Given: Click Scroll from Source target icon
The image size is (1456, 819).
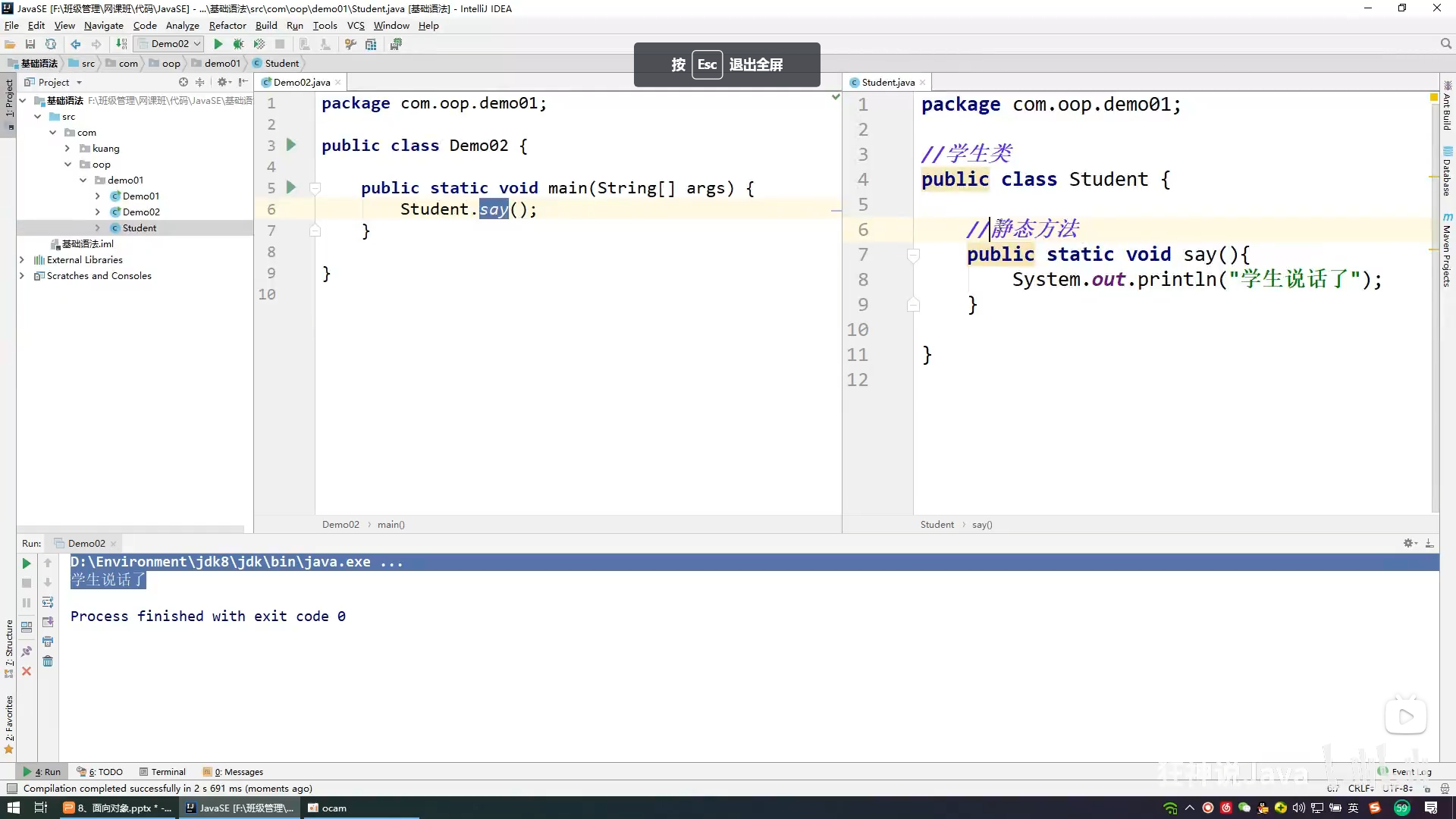Looking at the screenshot, I should 183,82.
